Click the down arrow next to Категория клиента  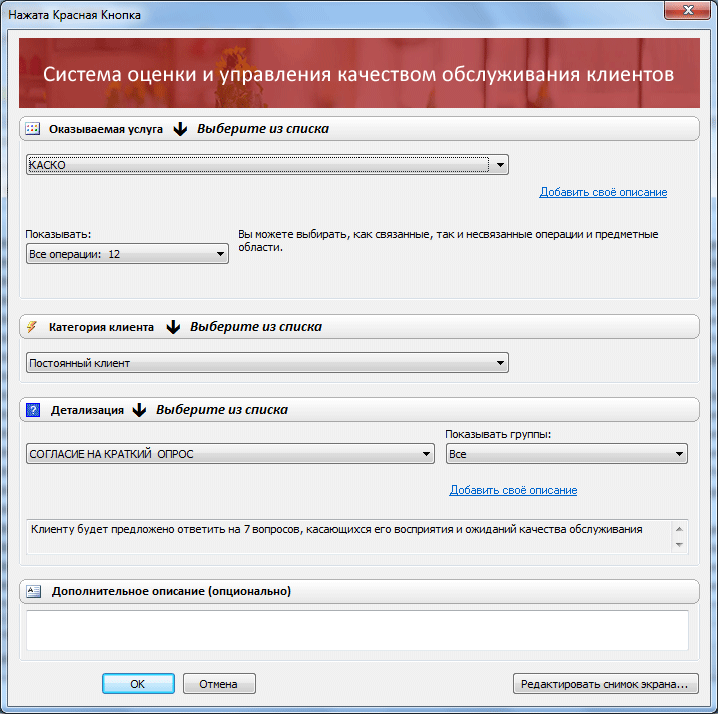pos(172,327)
